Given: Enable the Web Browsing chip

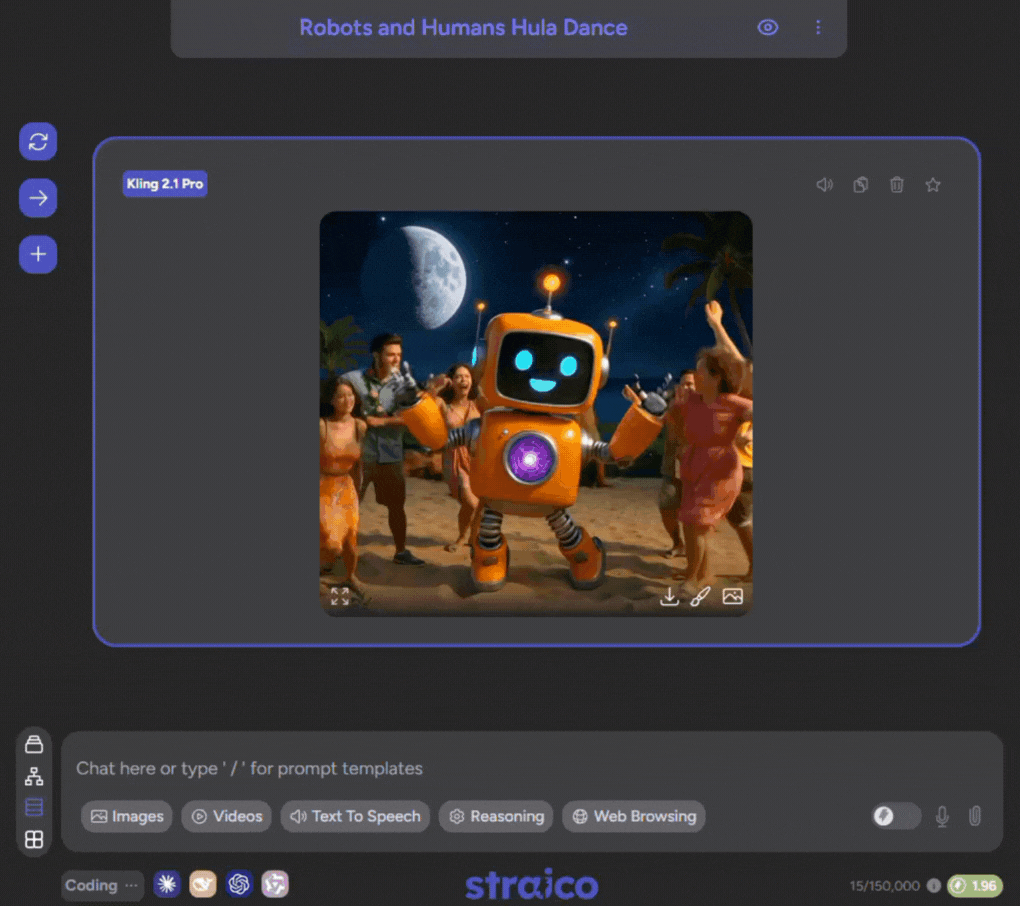Looking at the screenshot, I should [x=634, y=816].
